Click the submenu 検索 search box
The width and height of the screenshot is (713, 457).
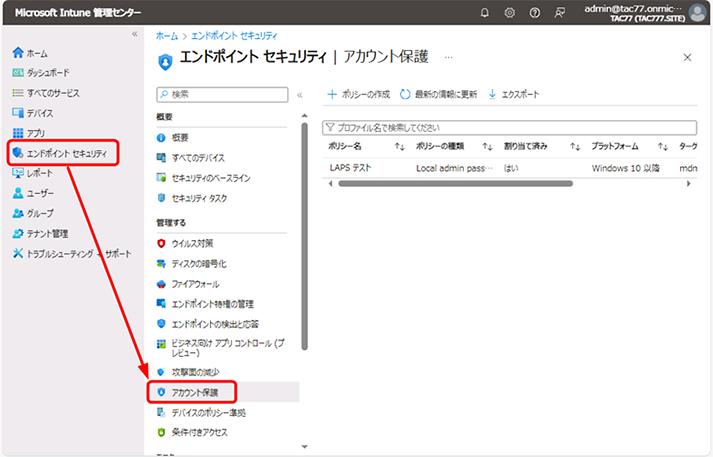(222, 94)
